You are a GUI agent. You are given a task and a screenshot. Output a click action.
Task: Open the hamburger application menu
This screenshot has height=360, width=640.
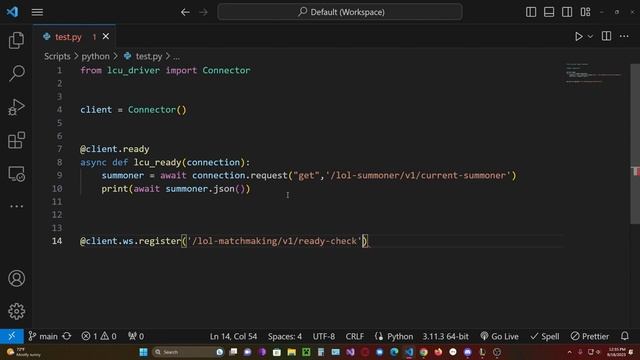coord(37,12)
